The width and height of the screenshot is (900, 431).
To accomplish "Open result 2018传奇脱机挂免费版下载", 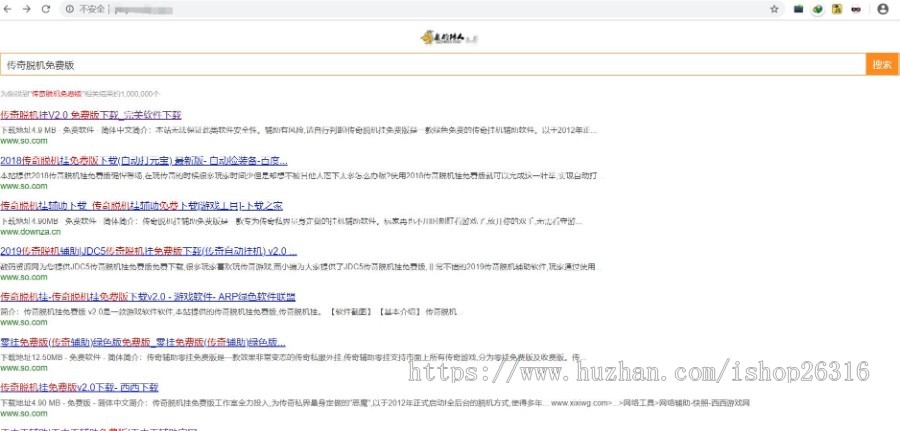I will (x=143, y=160).
